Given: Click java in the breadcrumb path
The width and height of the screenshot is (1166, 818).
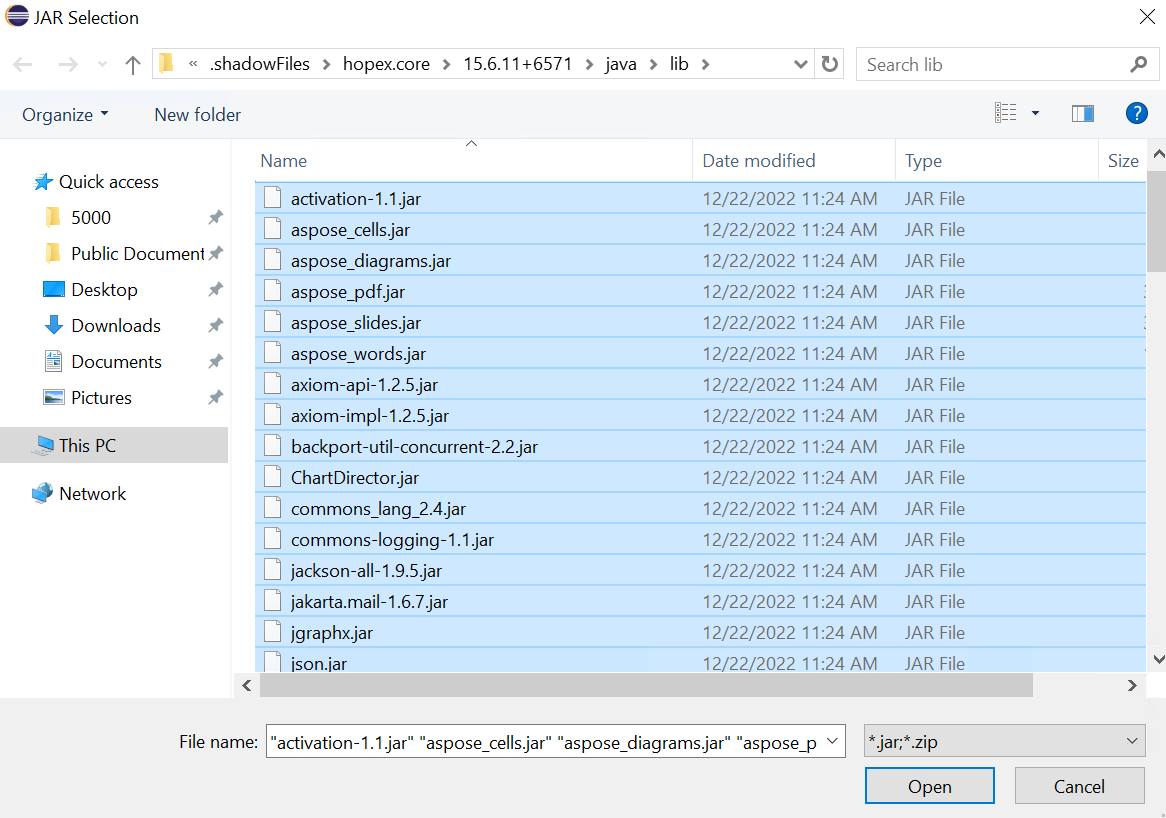Looking at the screenshot, I should (620, 64).
